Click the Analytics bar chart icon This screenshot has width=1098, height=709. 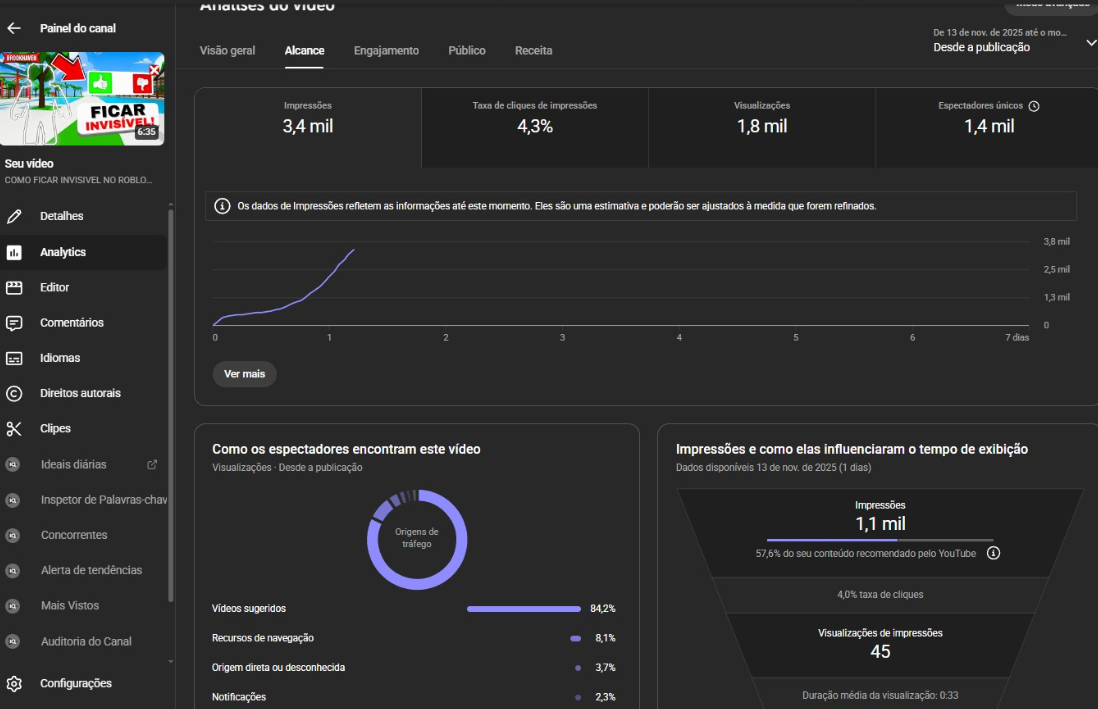pos(14,252)
